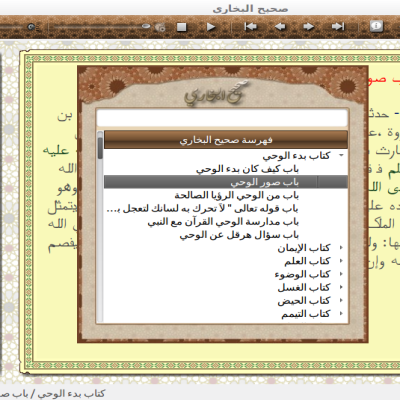The image size is (400, 400).
Task: Adjust the playback position slider handle
Action: 146,26
